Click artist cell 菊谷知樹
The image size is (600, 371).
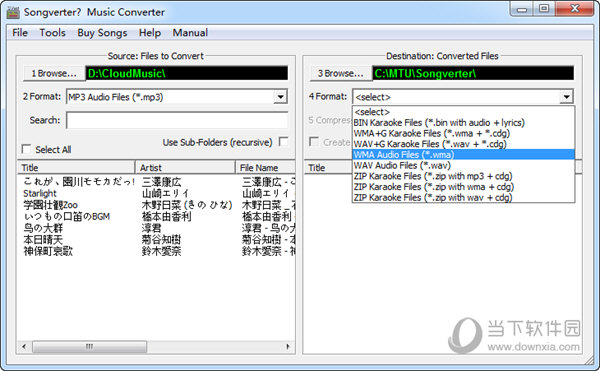click(x=161, y=239)
